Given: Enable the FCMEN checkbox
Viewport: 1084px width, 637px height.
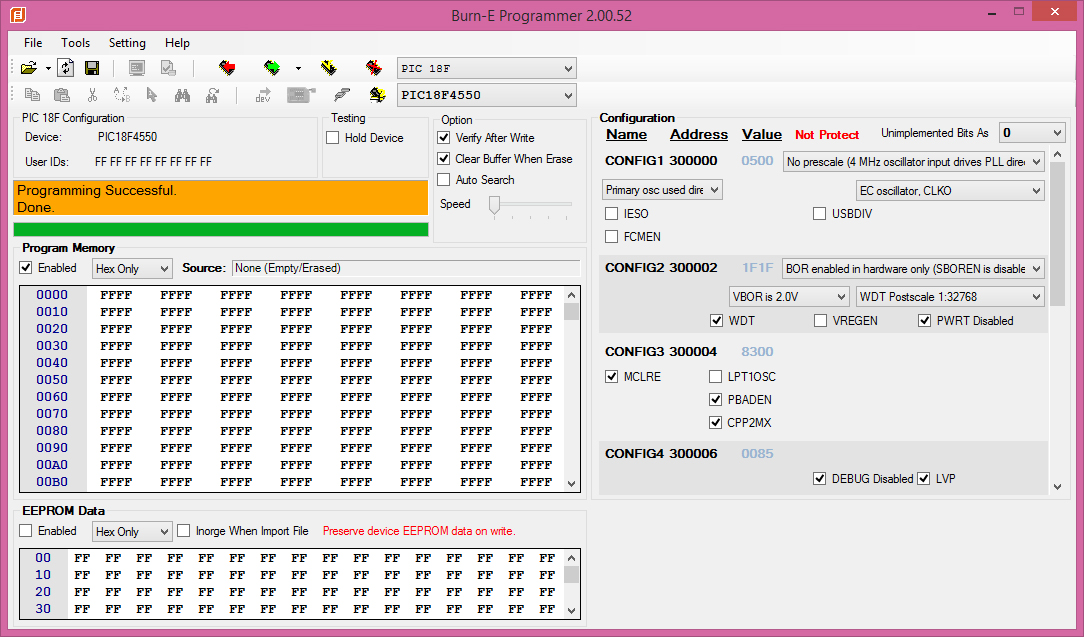Looking at the screenshot, I should pos(611,237).
